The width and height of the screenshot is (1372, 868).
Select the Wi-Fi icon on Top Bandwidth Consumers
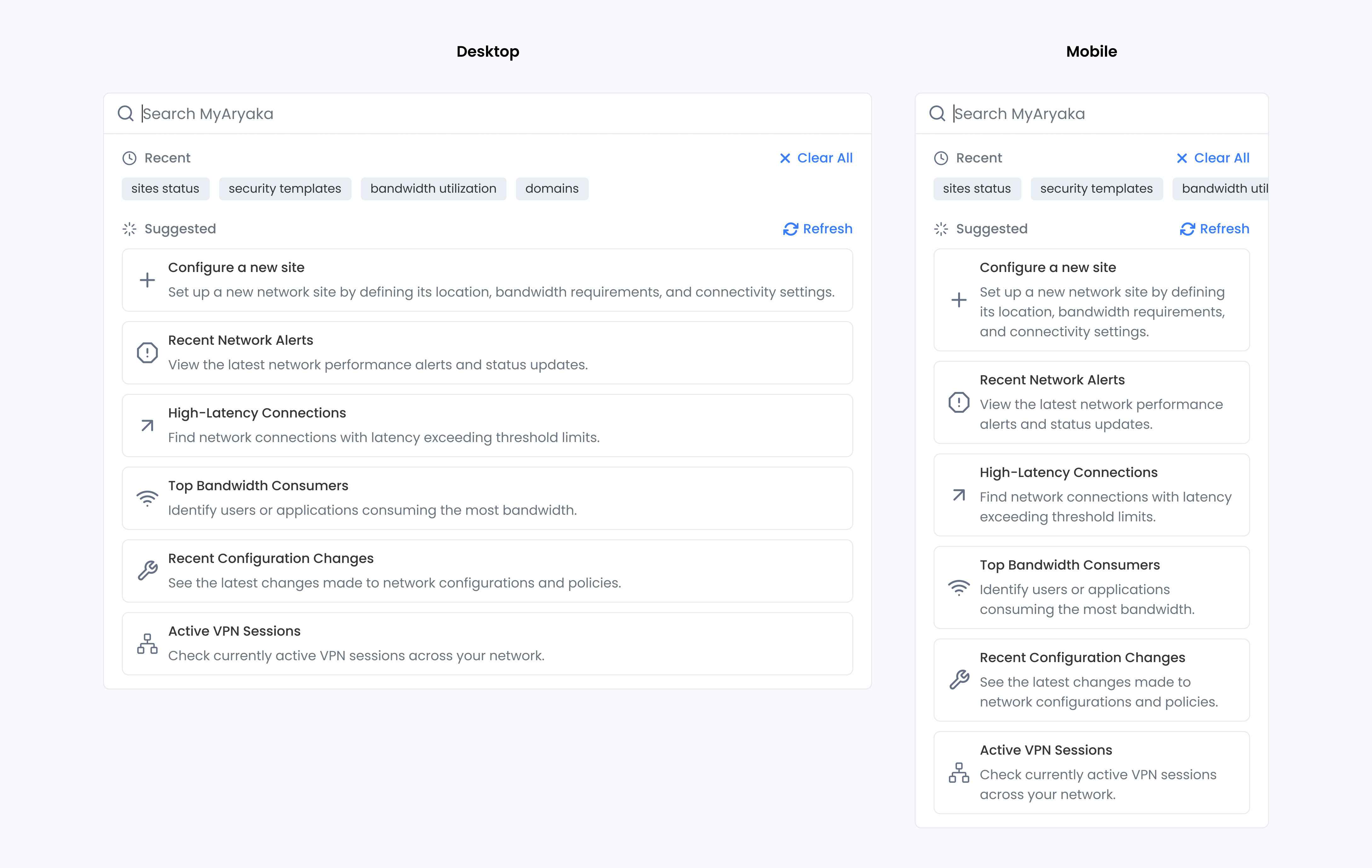(147, 498)
